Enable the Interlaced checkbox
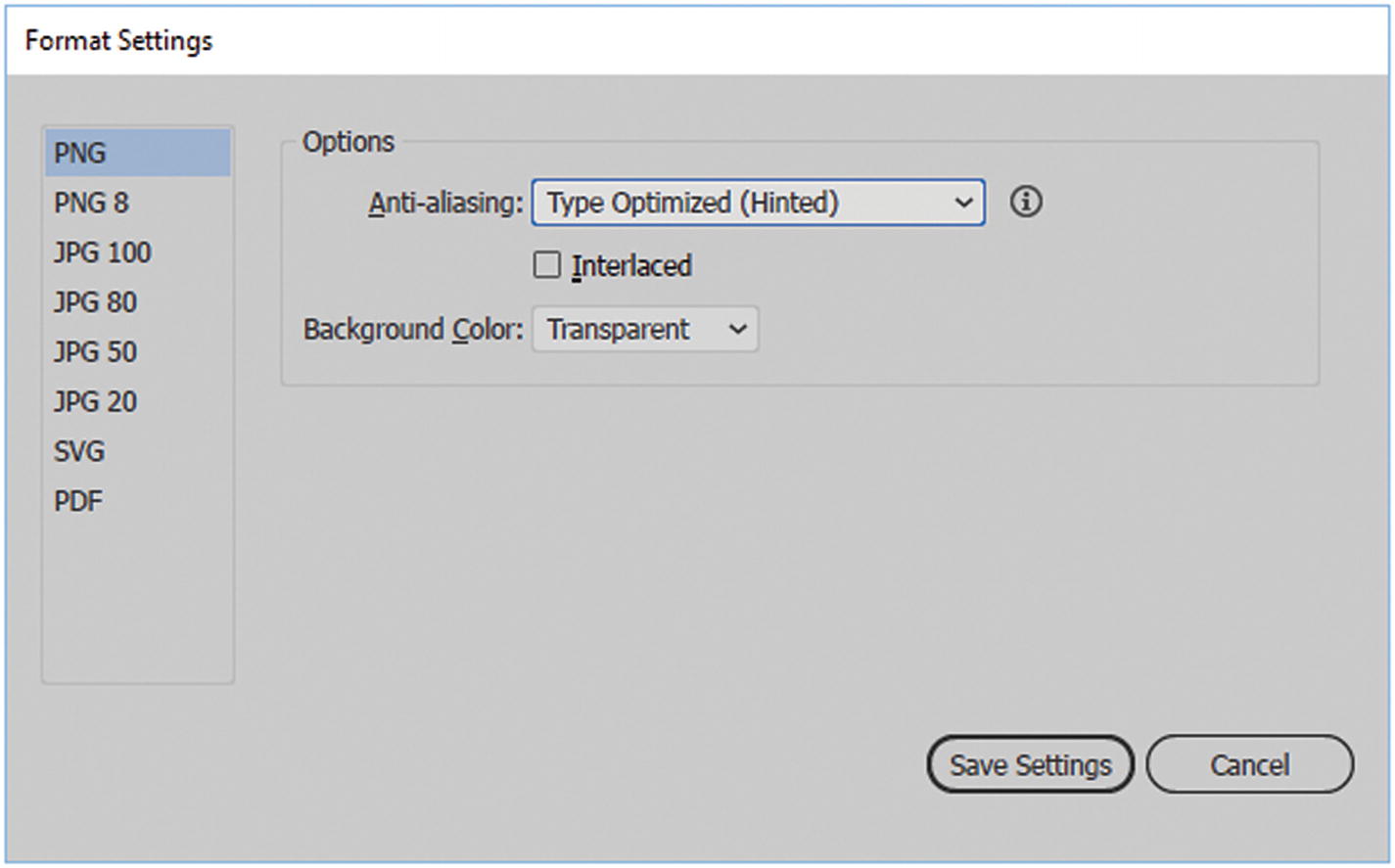 tap(546, 265)
